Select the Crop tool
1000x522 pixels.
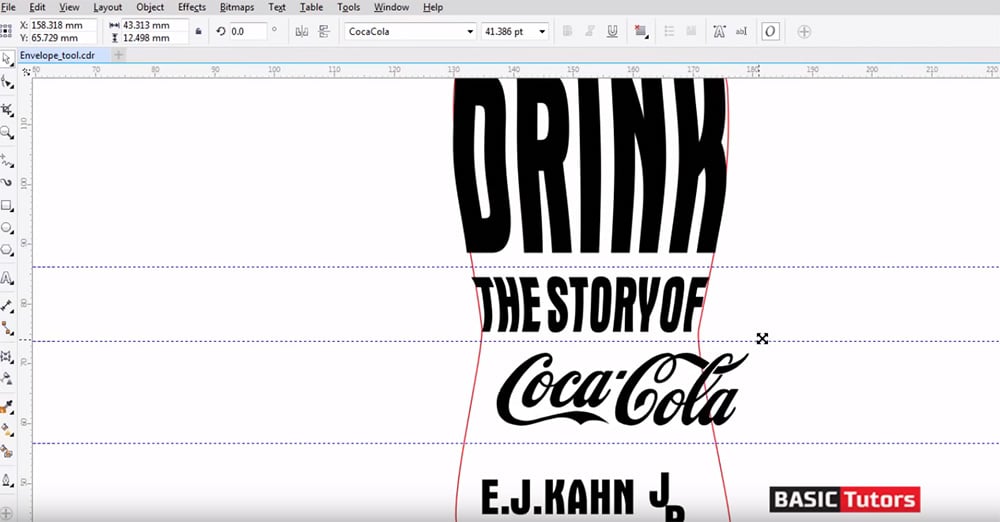click(x=7, y=110)
